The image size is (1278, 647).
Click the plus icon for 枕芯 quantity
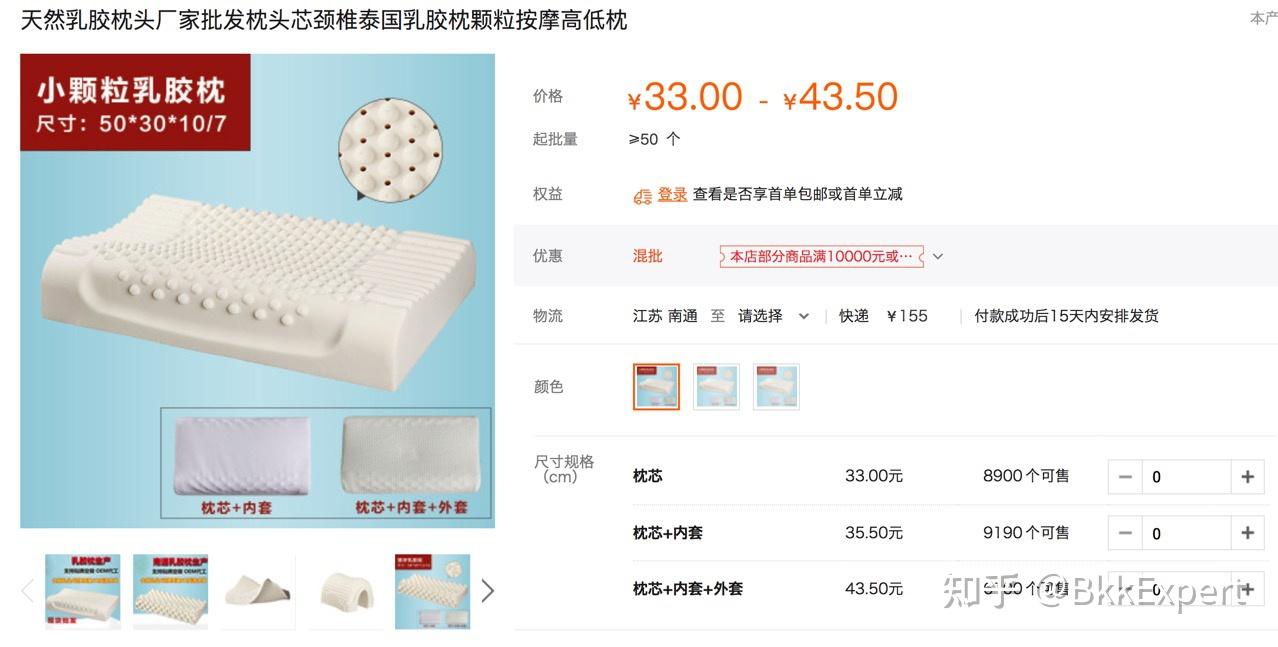tap(1246, 477)
